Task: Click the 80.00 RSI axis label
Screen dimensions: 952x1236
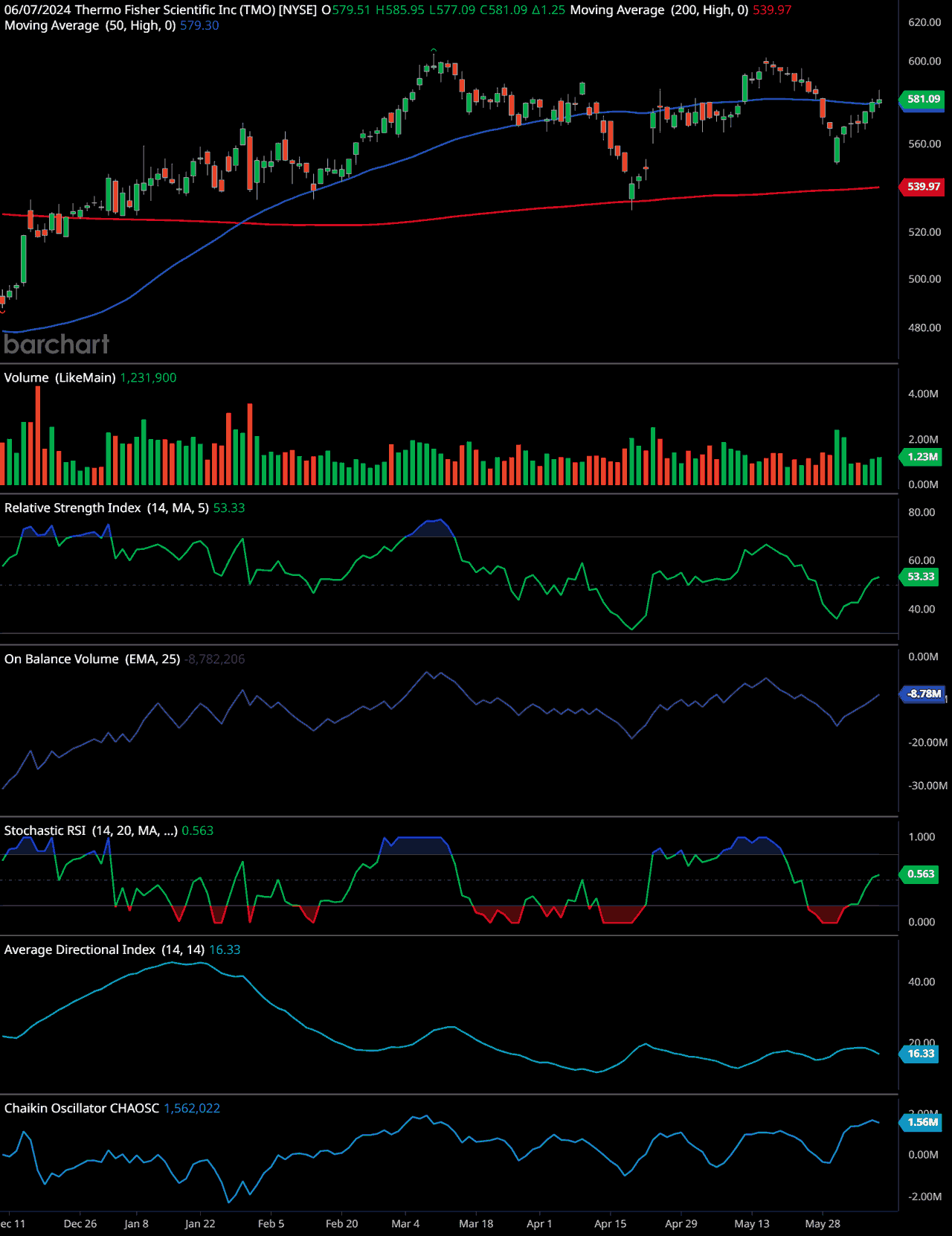Action: click(x=922, y=512)
